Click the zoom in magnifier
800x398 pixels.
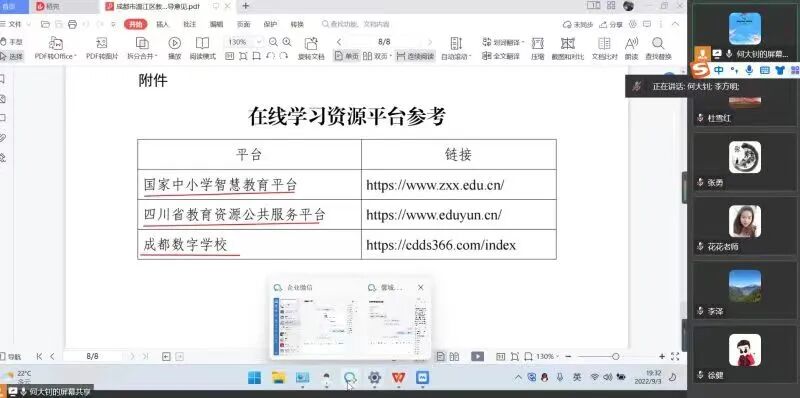pos(287,42)
